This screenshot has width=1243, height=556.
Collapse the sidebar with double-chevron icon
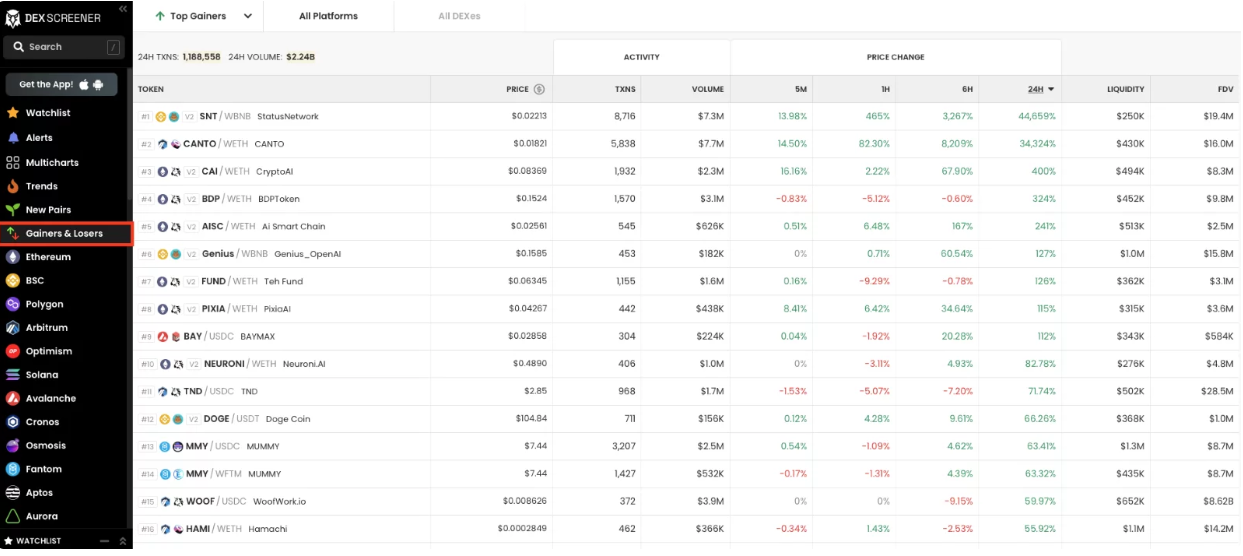click(x=123, y=8)
